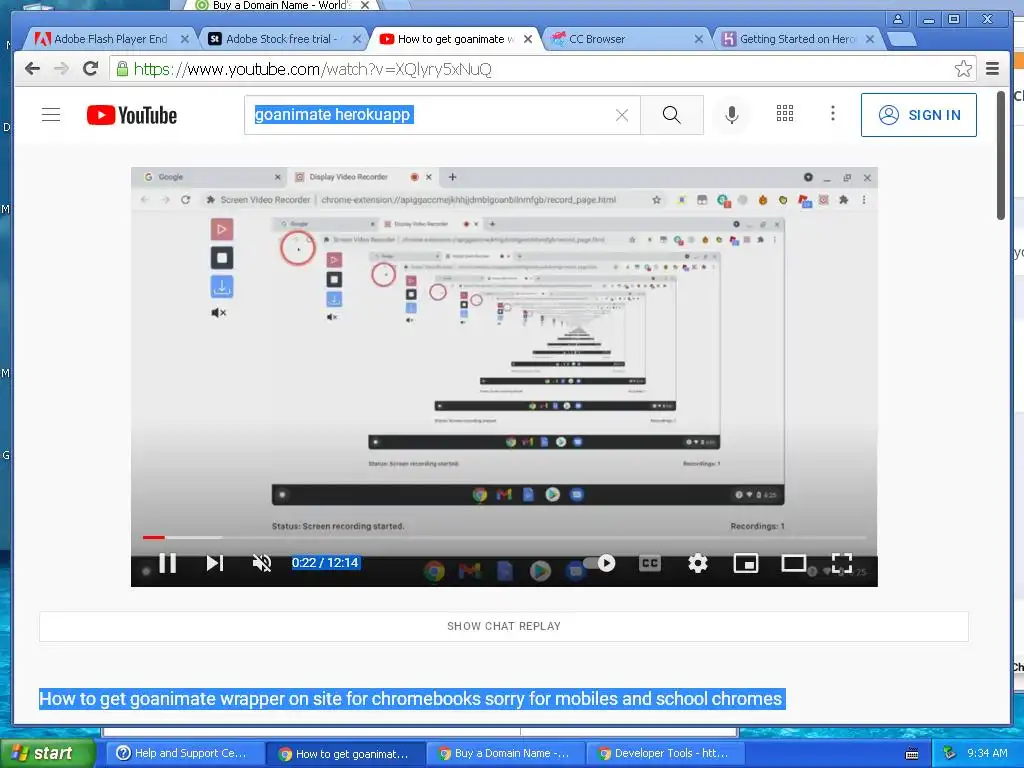Click the network tray icon
Screen dimensions: 1024x768
[x=950, y=753]
